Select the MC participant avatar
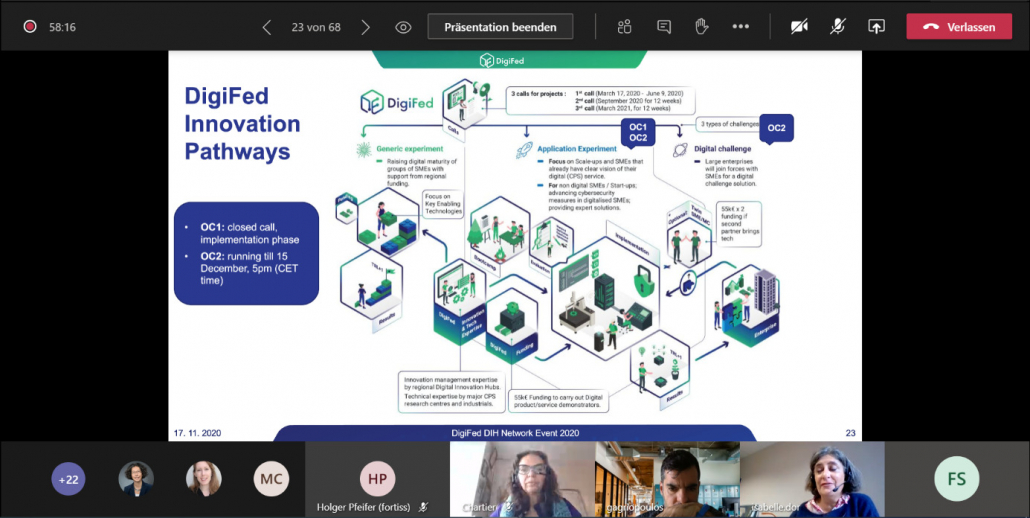The width and height of the screenshot is (1030, 518). 271,479
